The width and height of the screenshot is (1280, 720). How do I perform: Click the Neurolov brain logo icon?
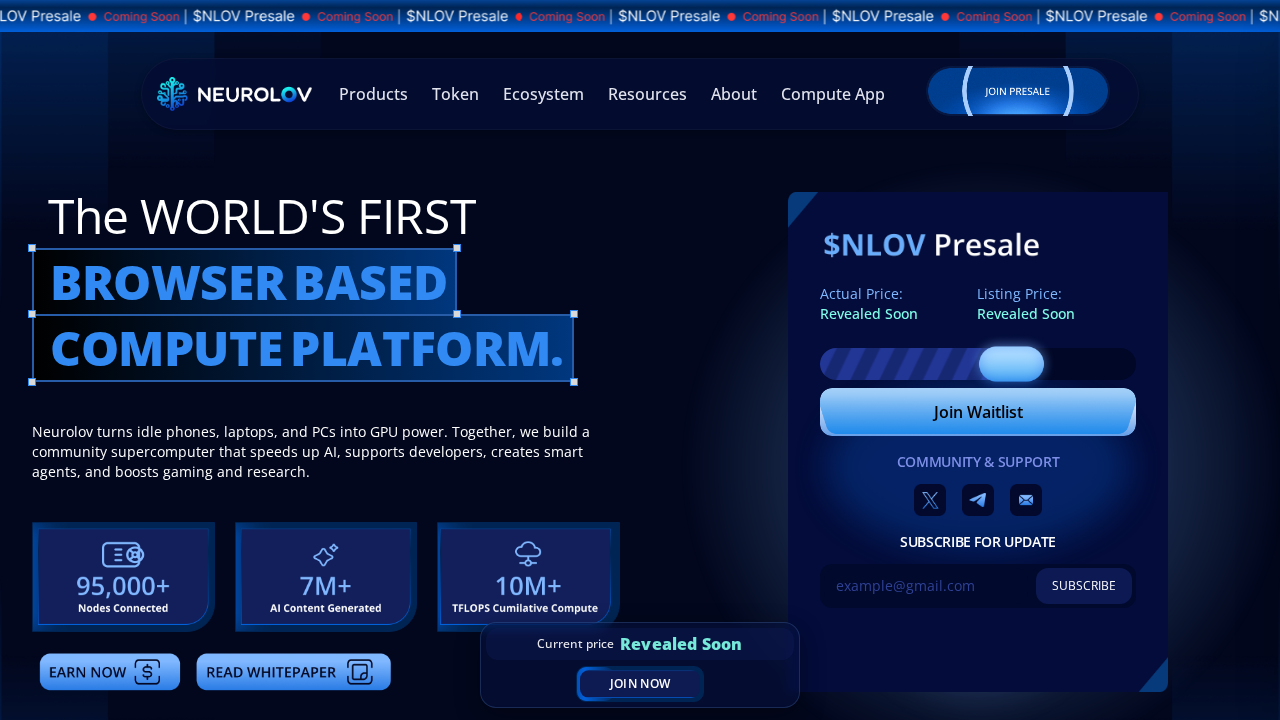coord(172,94)
